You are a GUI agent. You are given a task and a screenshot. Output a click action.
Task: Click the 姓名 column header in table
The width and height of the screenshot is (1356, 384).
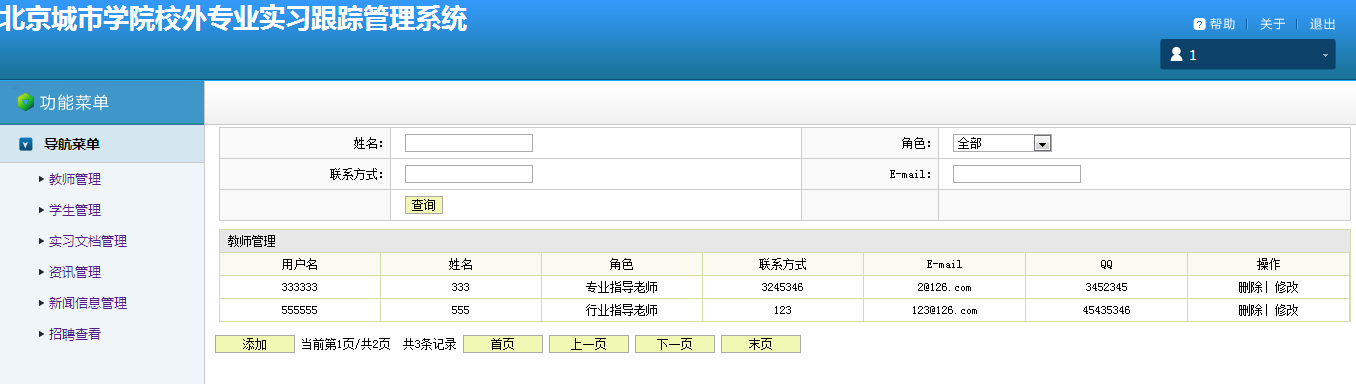[x=461, y=264]
